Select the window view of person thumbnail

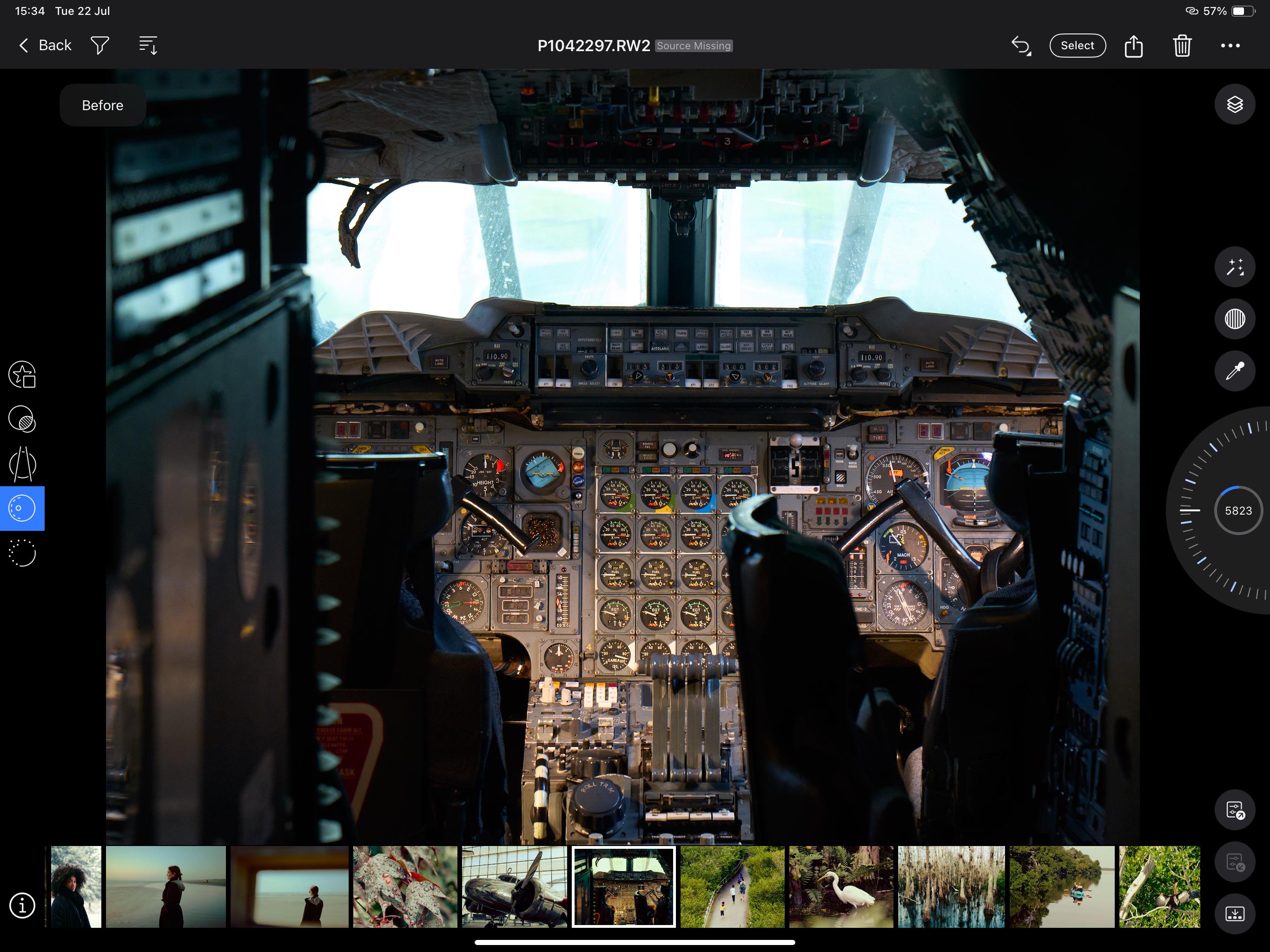289,886
